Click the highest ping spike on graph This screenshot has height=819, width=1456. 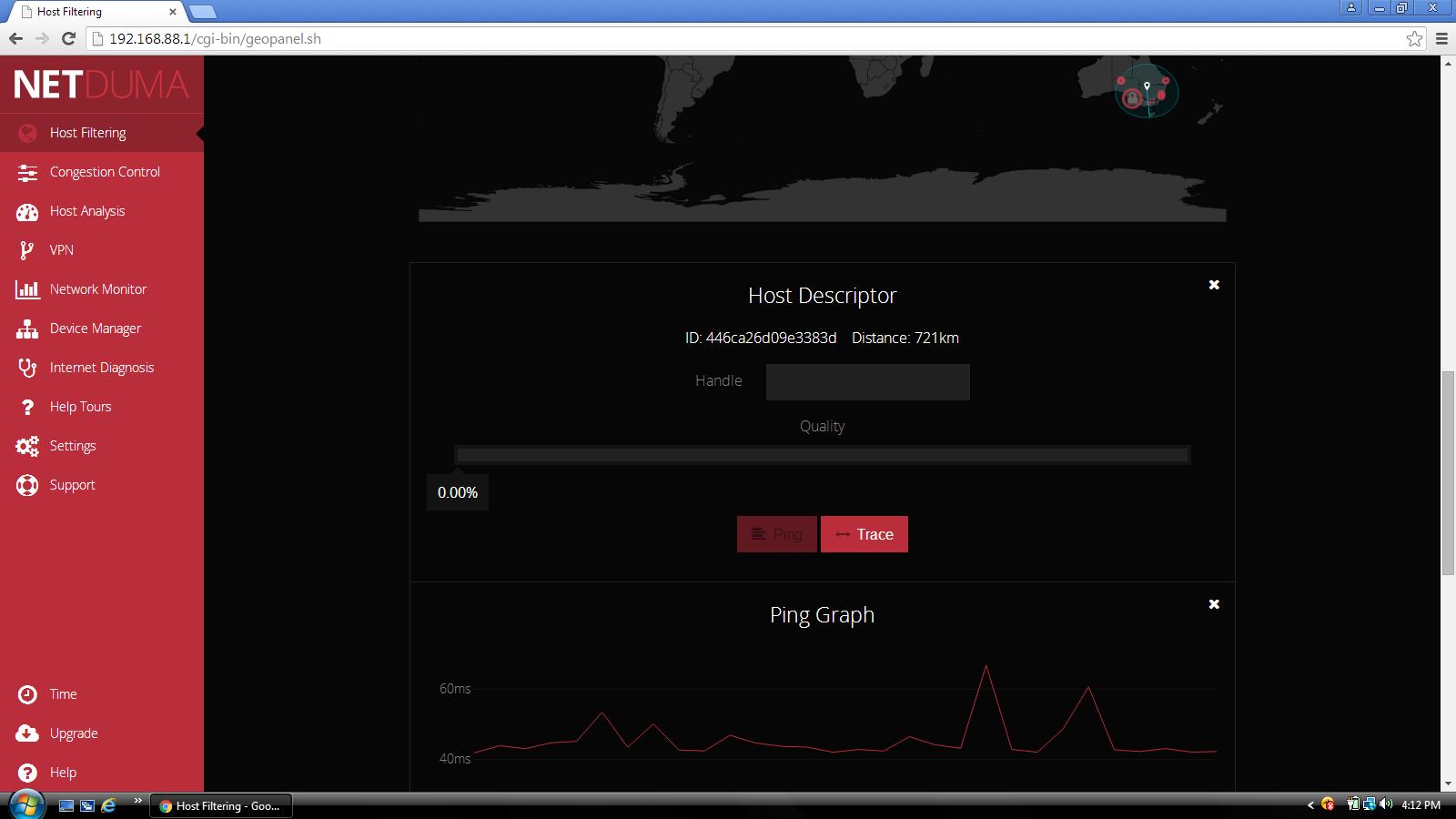(986, 667)
